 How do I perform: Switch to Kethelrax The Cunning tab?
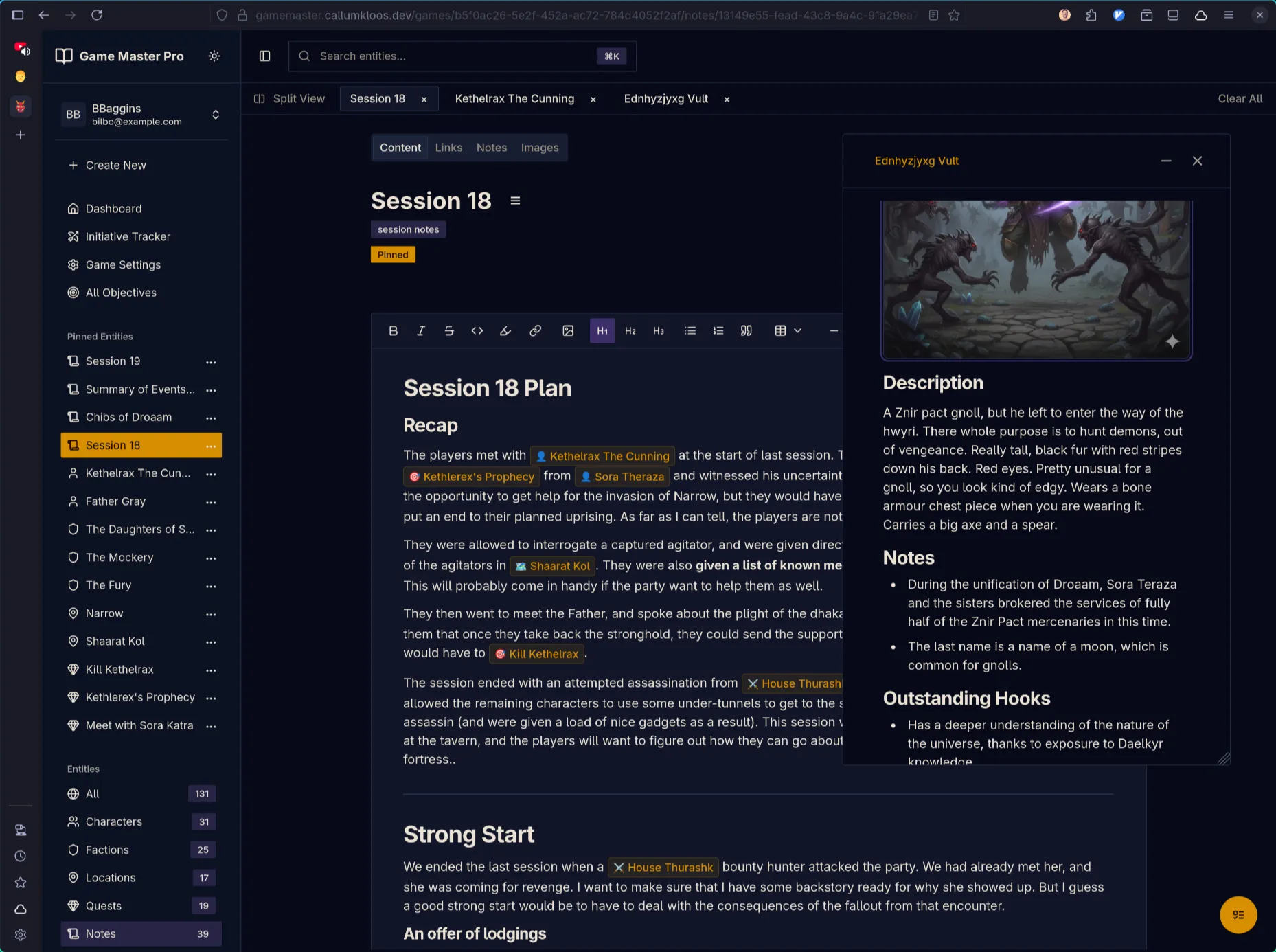click(514, 99)
